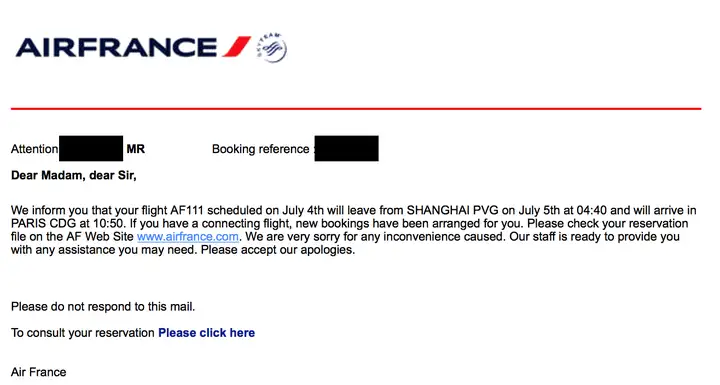Click the red Air France slash mark
720x385 pixels.
pos(236,47)
